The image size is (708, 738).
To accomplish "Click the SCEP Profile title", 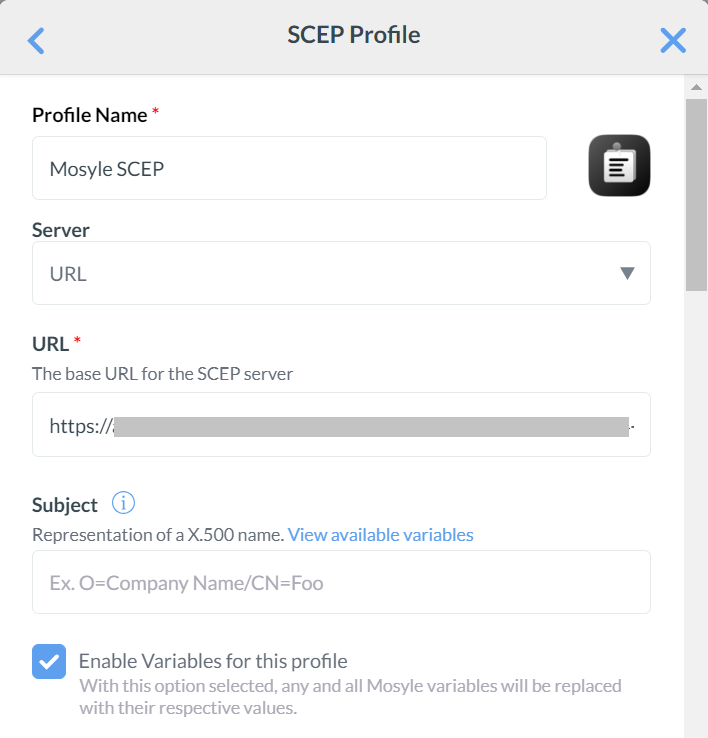I will pos(354,35).
